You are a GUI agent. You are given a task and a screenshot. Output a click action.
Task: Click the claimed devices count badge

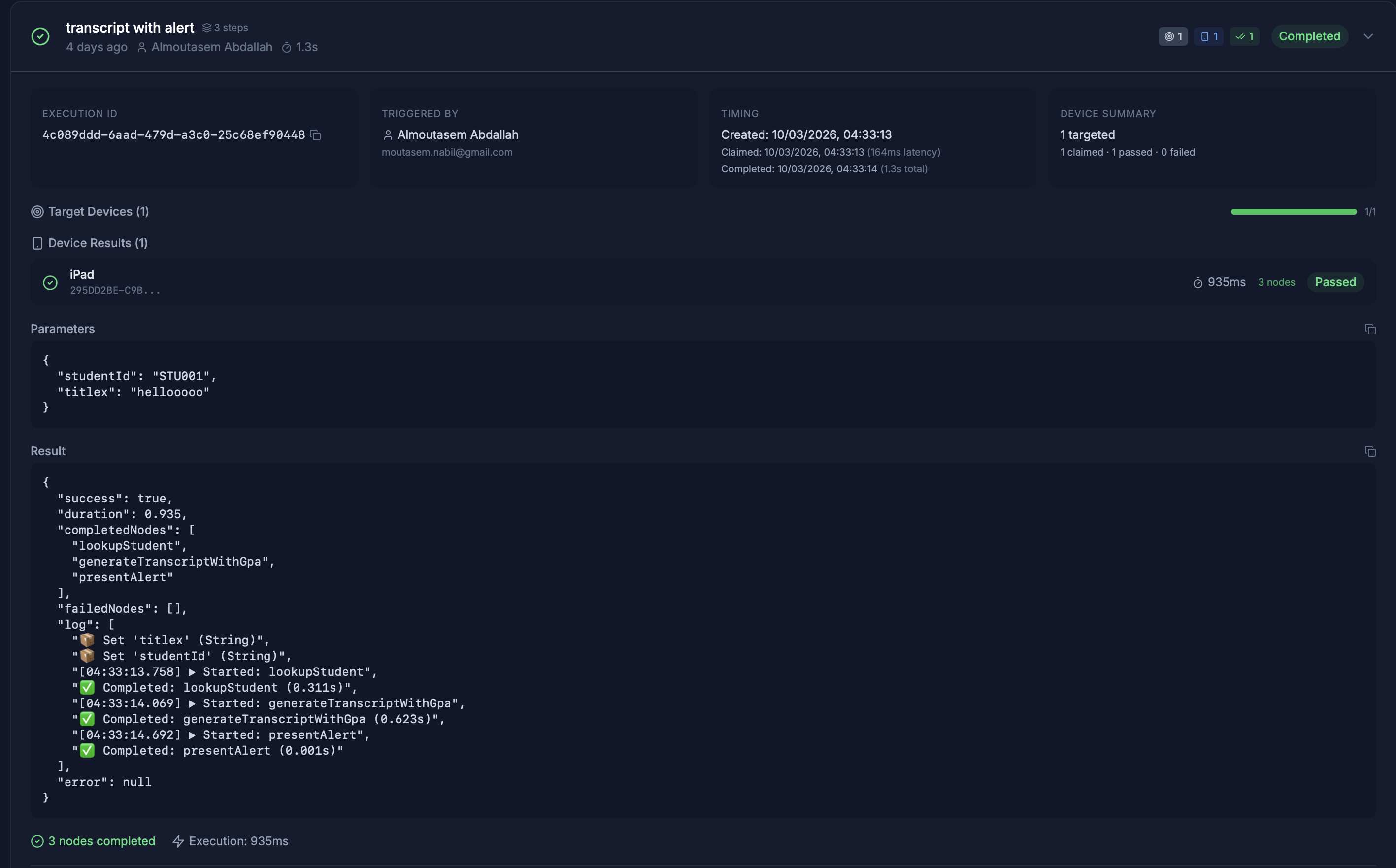[1208, 36]
